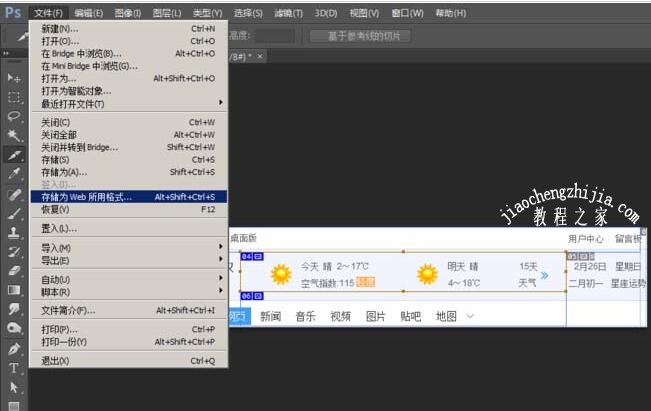Select the Lasso tool
651x411 pixels.
(14, 116)
